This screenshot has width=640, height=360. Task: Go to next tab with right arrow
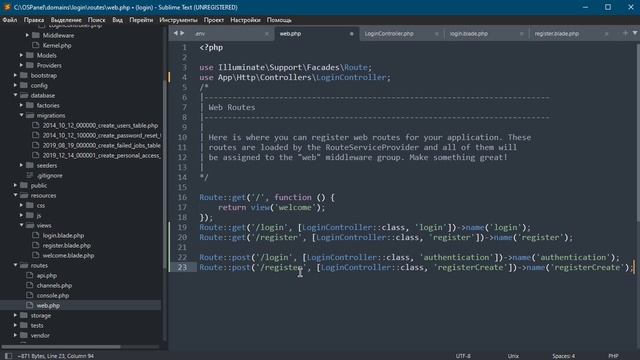point(182,33)
